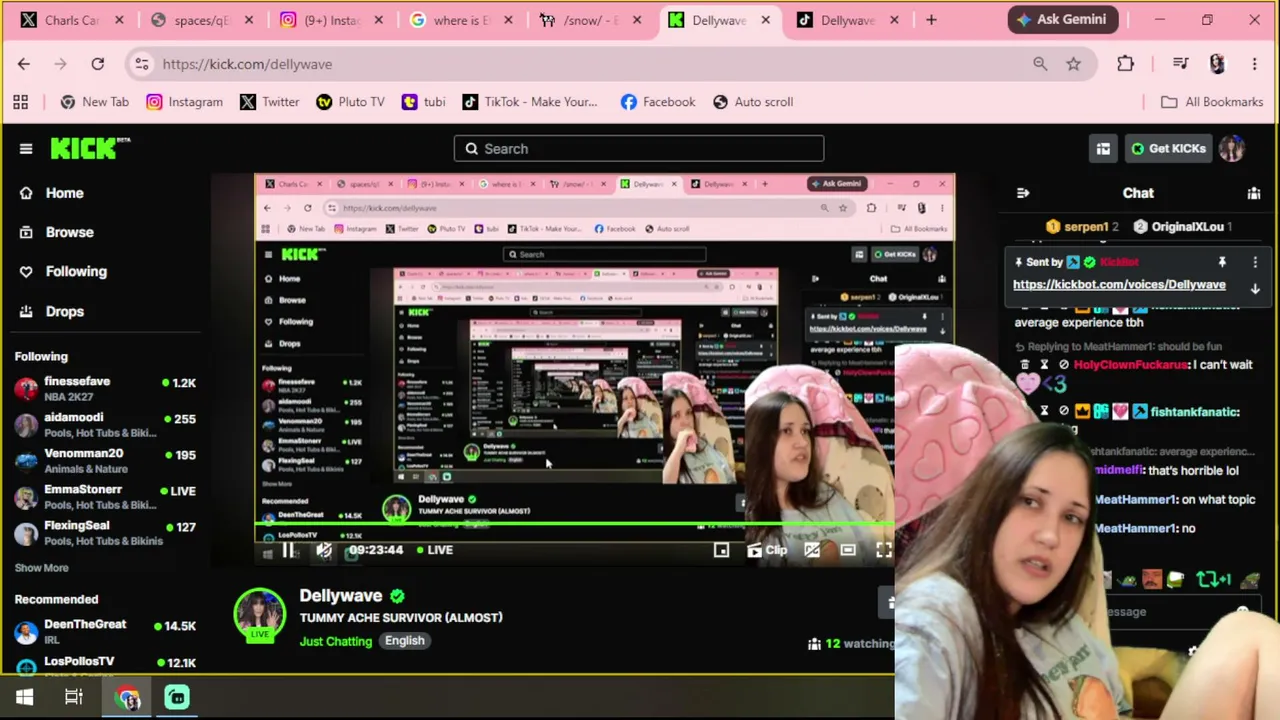
Task: Toggle theater mode on the player
Action: click(x=848, y=550)
